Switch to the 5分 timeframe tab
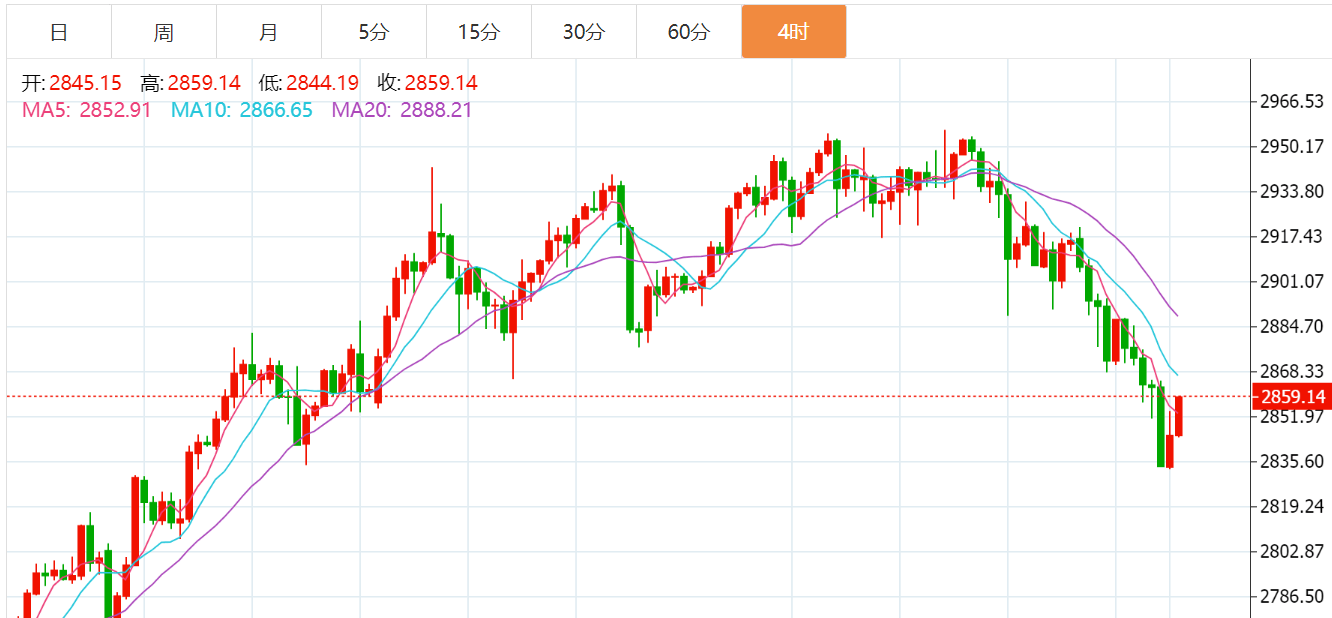Image resolution: width=1332 pixels, height=618 pixels. coord(373,32)
